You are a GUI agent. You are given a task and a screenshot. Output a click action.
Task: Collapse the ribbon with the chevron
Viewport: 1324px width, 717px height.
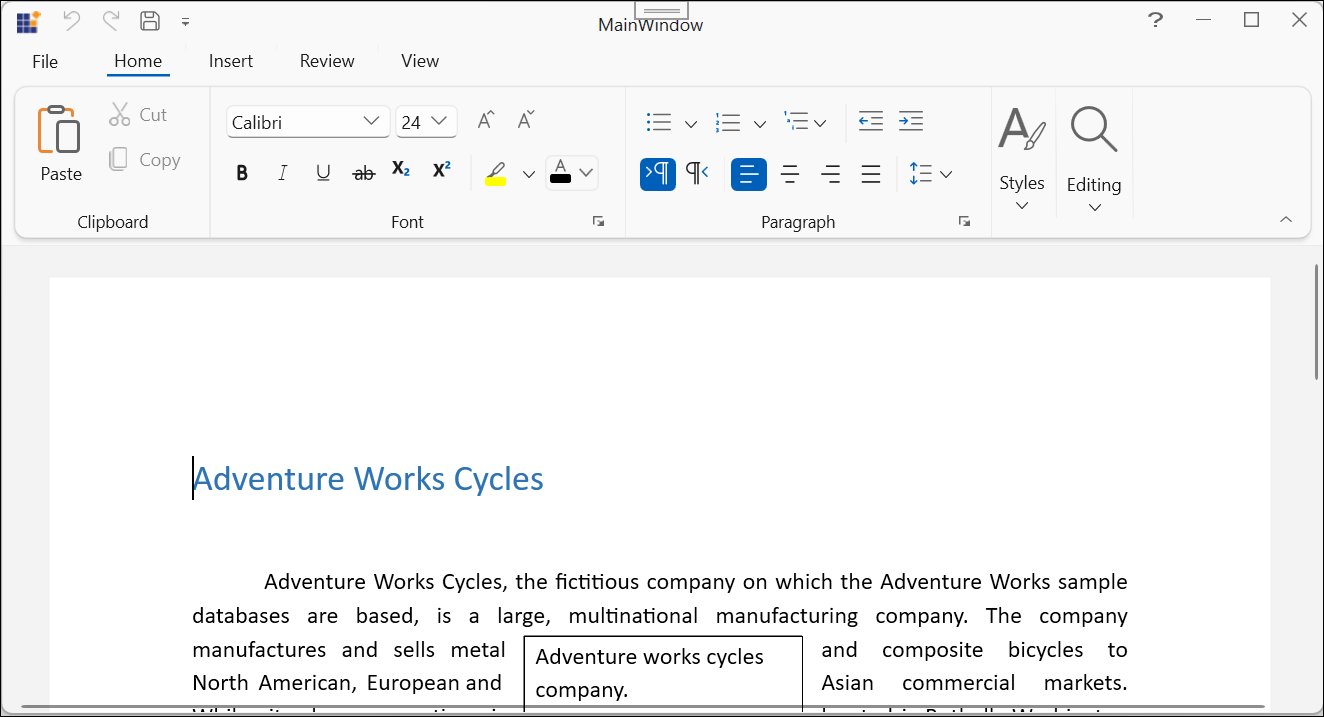coord(1286,220)
